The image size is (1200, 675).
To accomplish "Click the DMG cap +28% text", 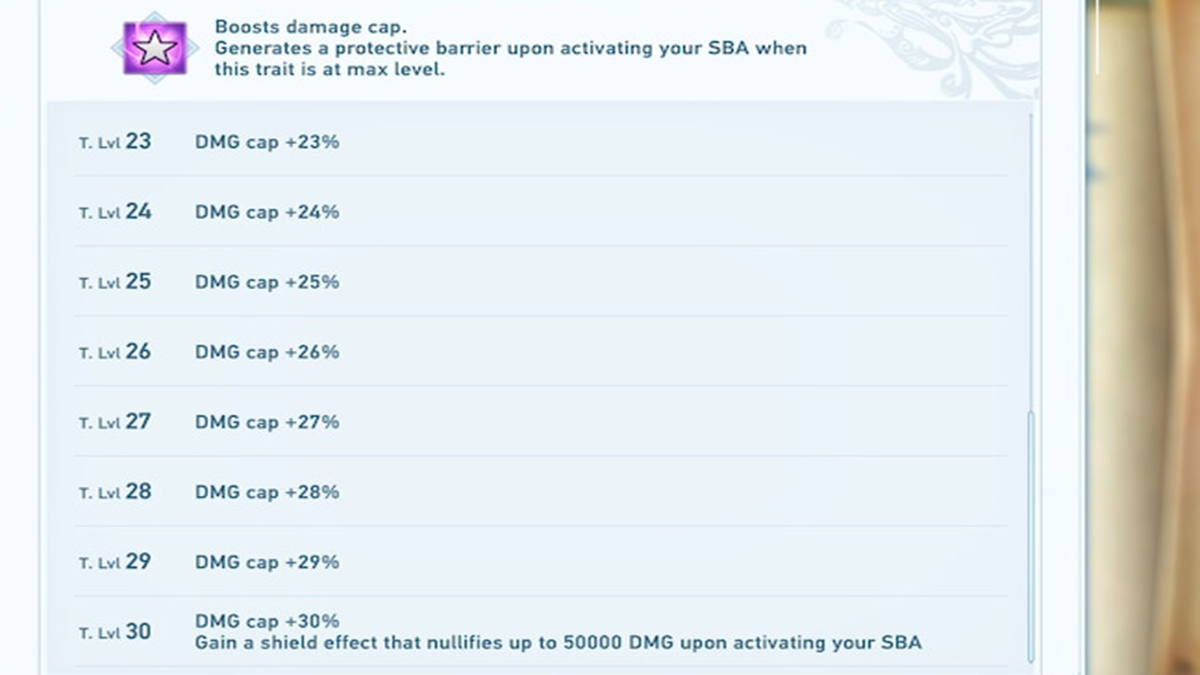I will click(x=267, y=492).
